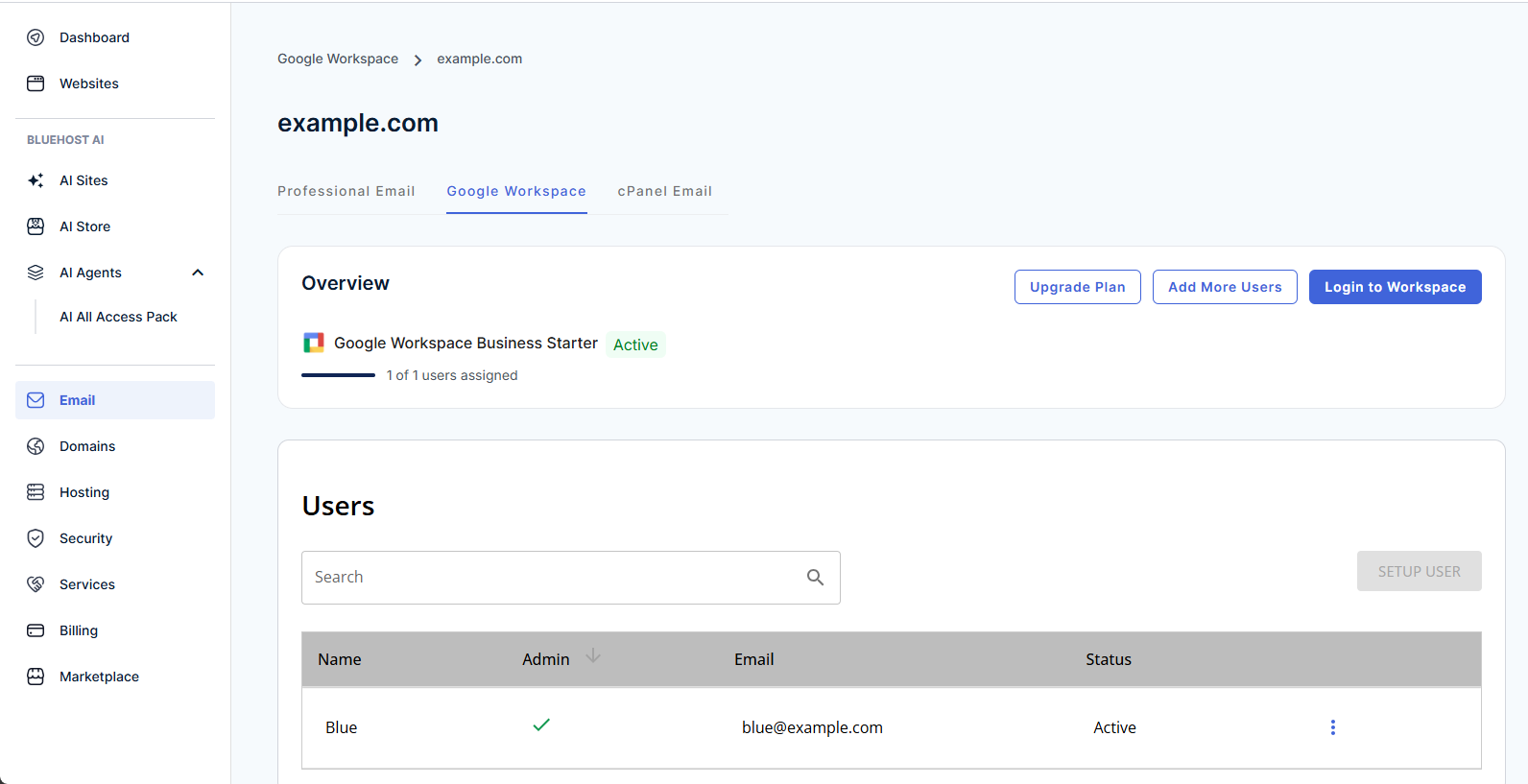1528x784 pixels.
Task: Click the 1 of 1 users assigned text
Action: tap(452, 375)
